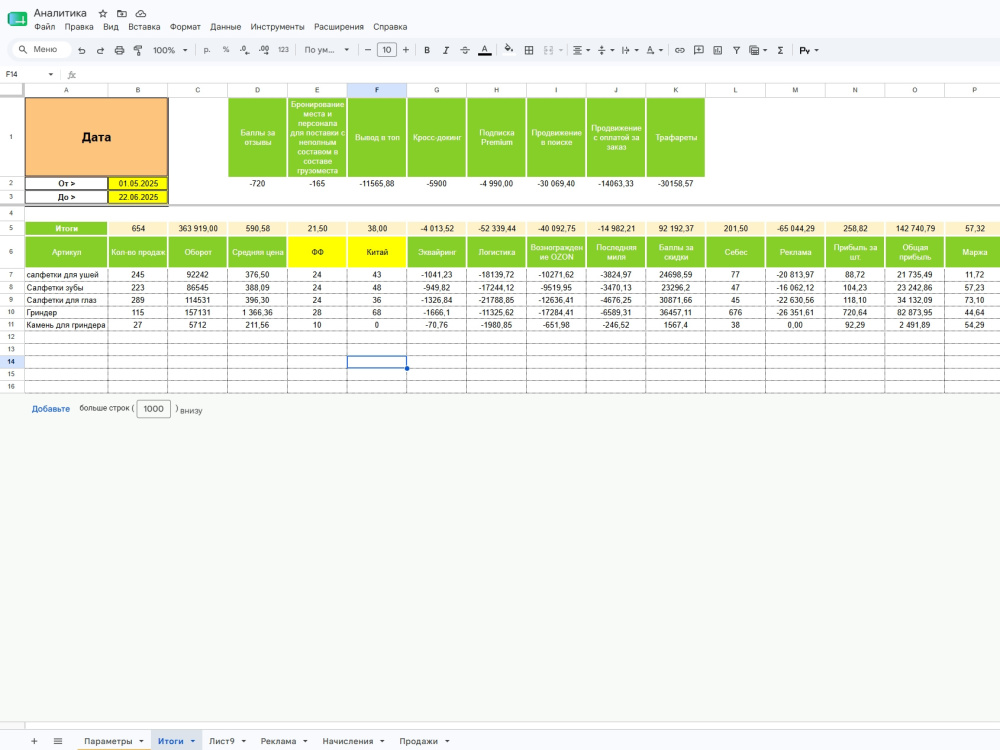Screen dimensions: 1000x750
Task: Open the Формат menu
Action: pos(185,27)
